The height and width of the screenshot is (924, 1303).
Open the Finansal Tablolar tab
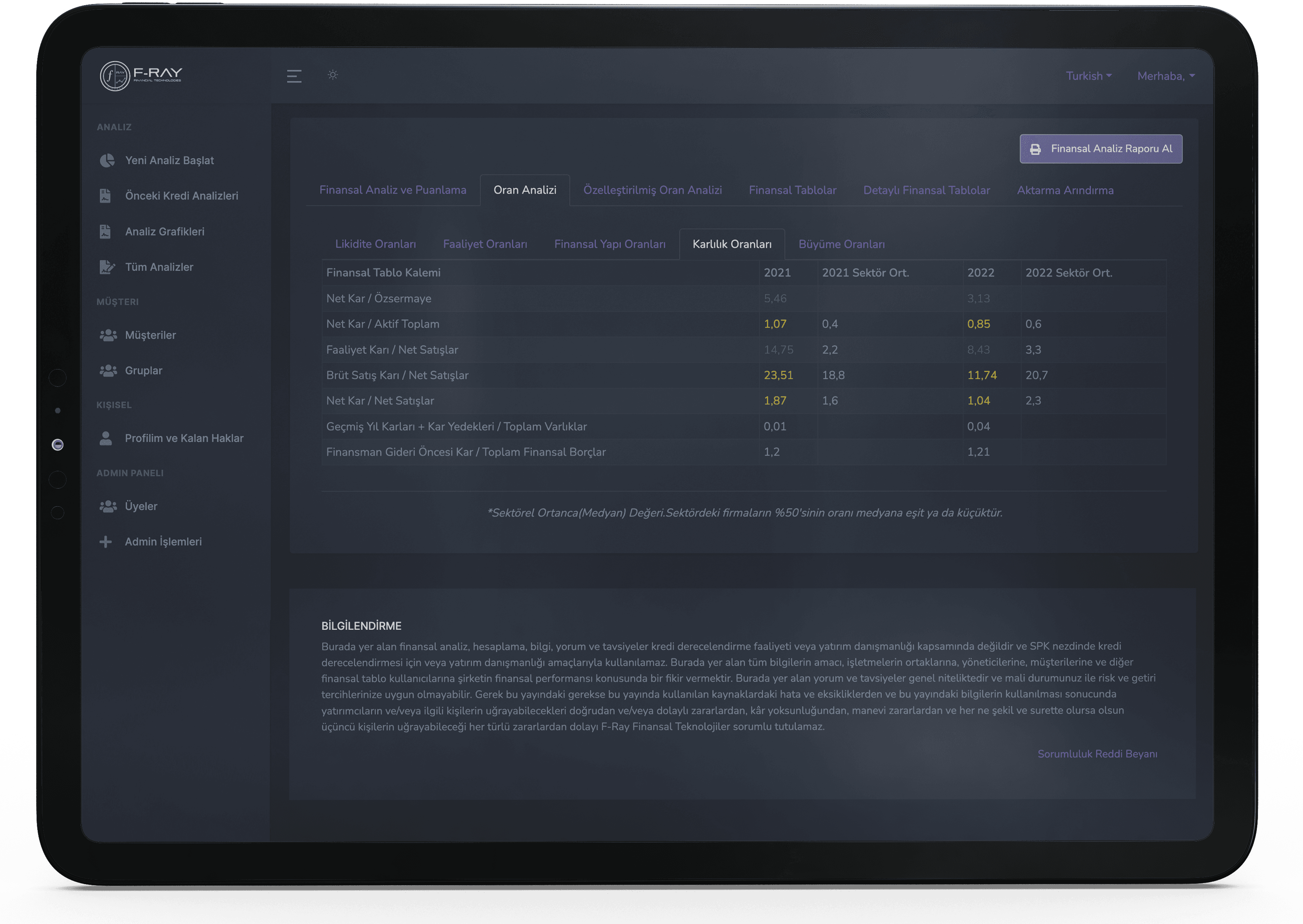point(792,190)
